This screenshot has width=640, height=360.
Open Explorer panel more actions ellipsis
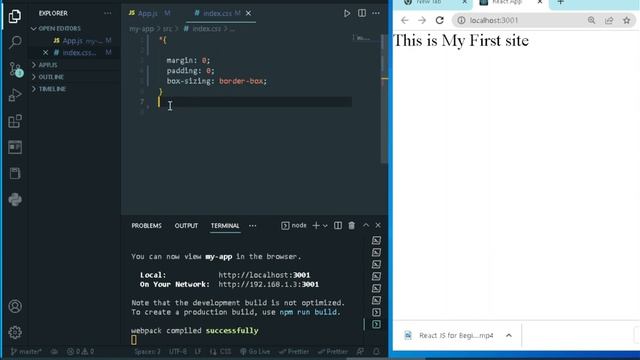click(x=108, y=13)
